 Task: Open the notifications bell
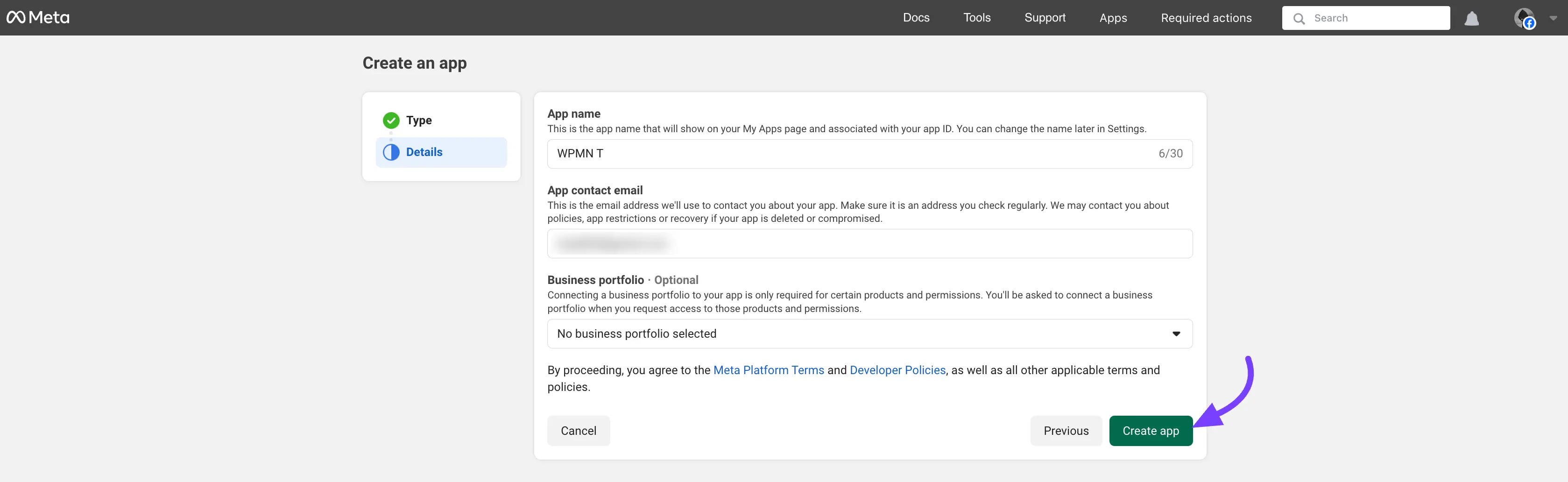pos(1471,19)
